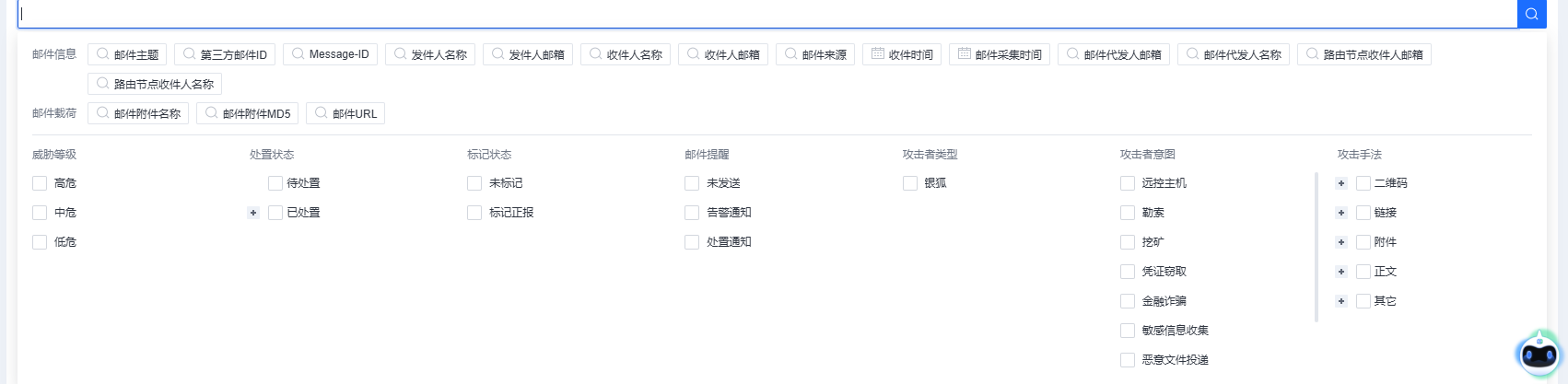Image resolution: width=1568 pixels, height=384 pixels.
Task: Click the calendar icon on 收件时间
Action: tap(878, 54)
